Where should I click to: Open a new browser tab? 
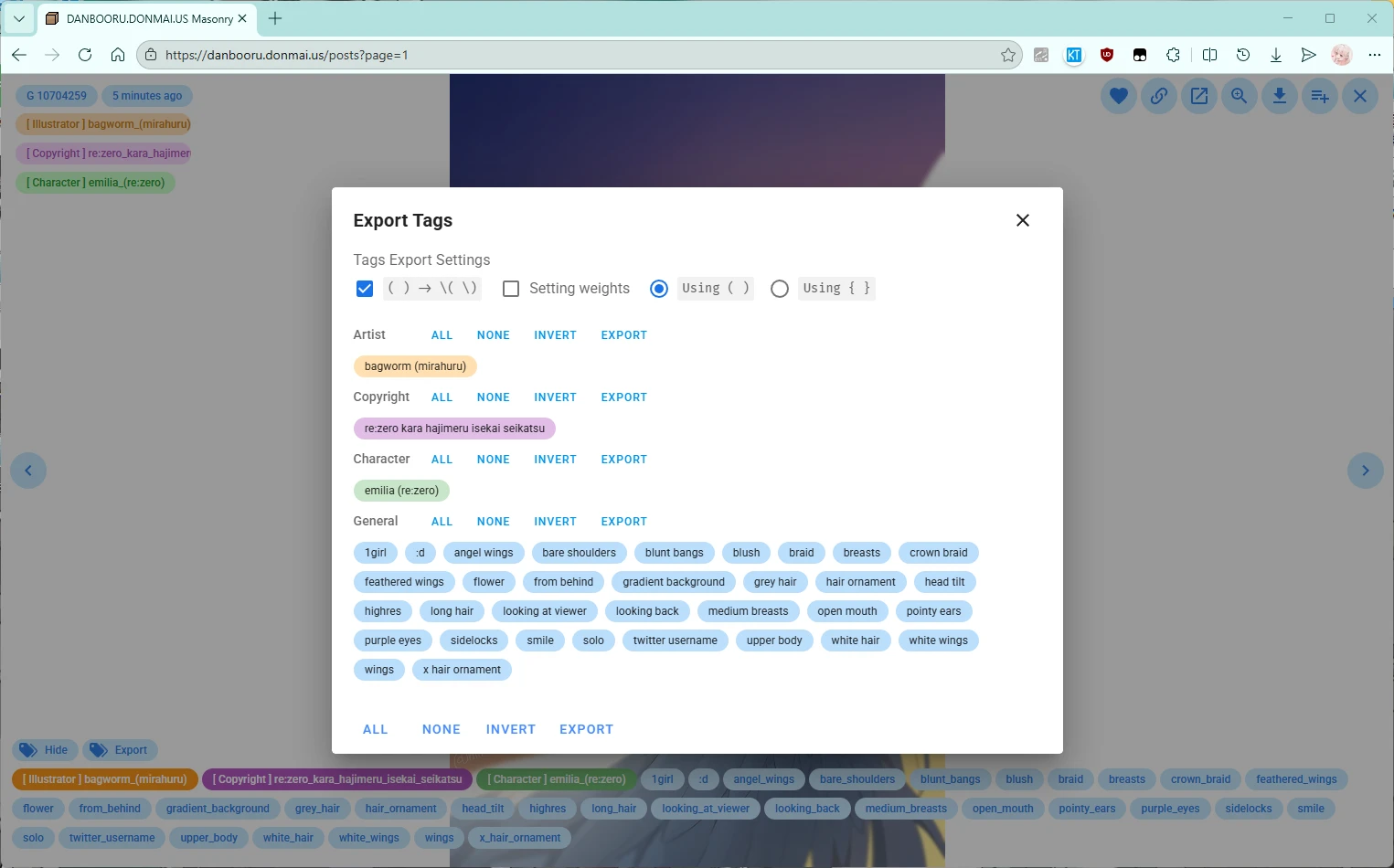pyautogui.click(x=275, y=18)
